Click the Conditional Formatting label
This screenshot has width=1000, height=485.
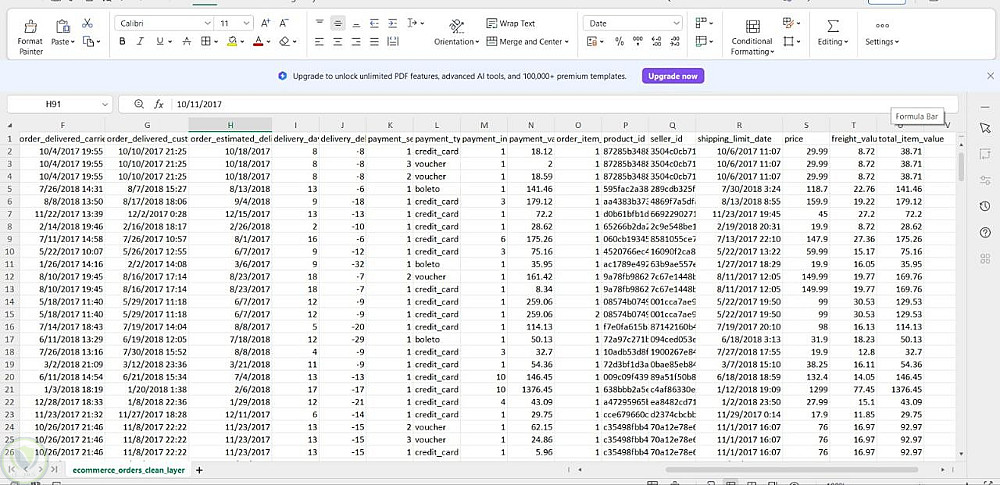click(752, 47)
